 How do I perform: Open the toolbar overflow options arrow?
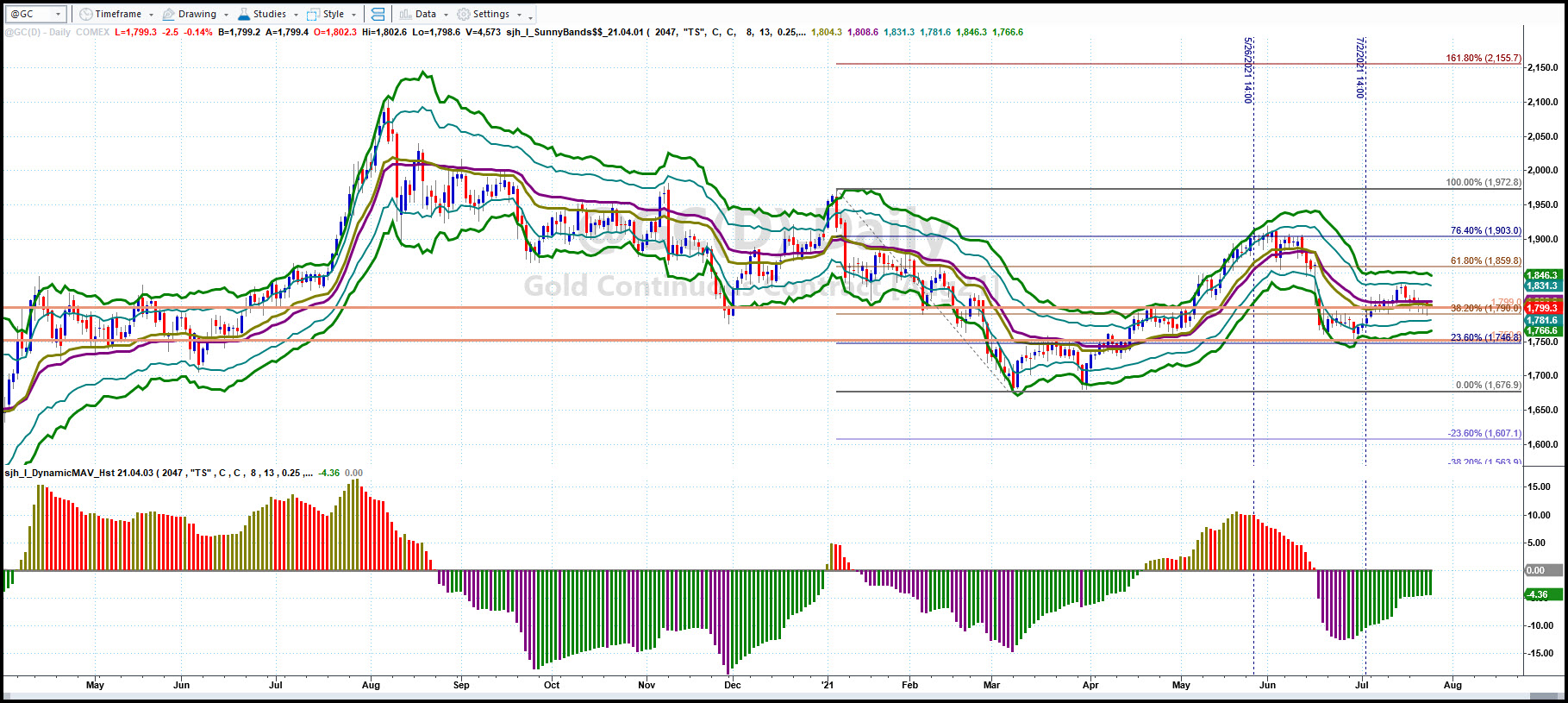pos(530,16)
